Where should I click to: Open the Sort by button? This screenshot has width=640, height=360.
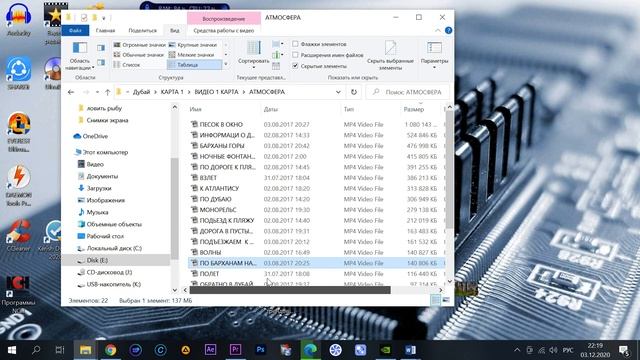point(253,55)
